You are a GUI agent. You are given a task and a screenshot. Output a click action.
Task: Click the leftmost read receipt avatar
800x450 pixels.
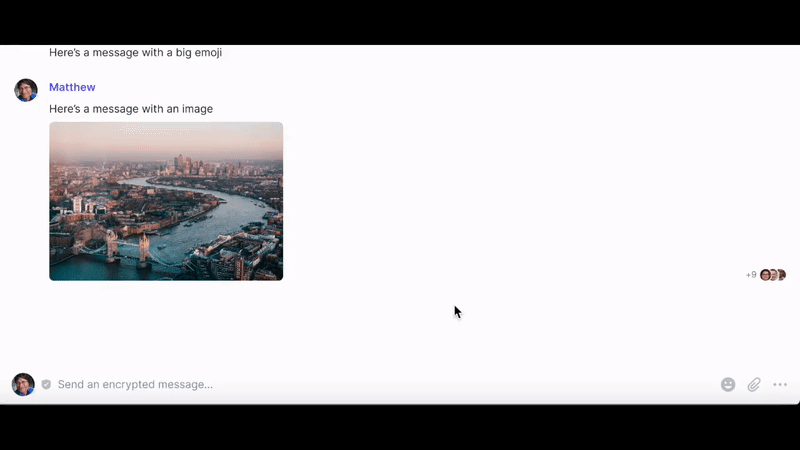[x=765, y=275]
